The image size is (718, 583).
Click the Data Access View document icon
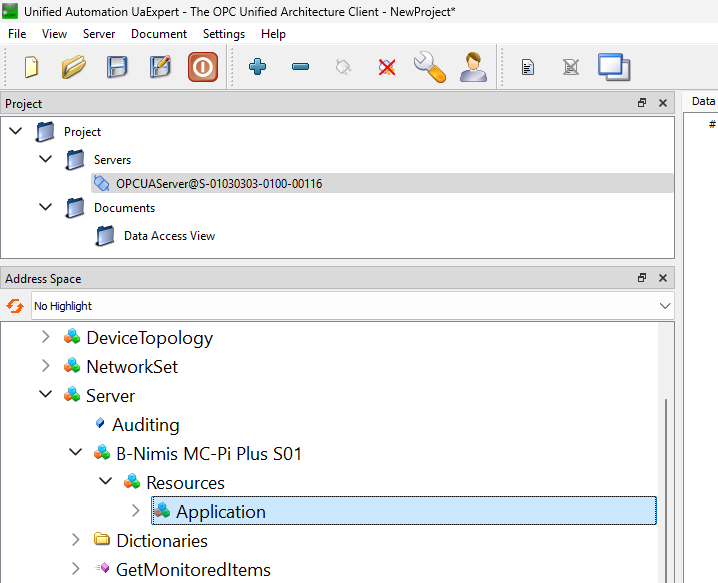(x=105, y=236)
